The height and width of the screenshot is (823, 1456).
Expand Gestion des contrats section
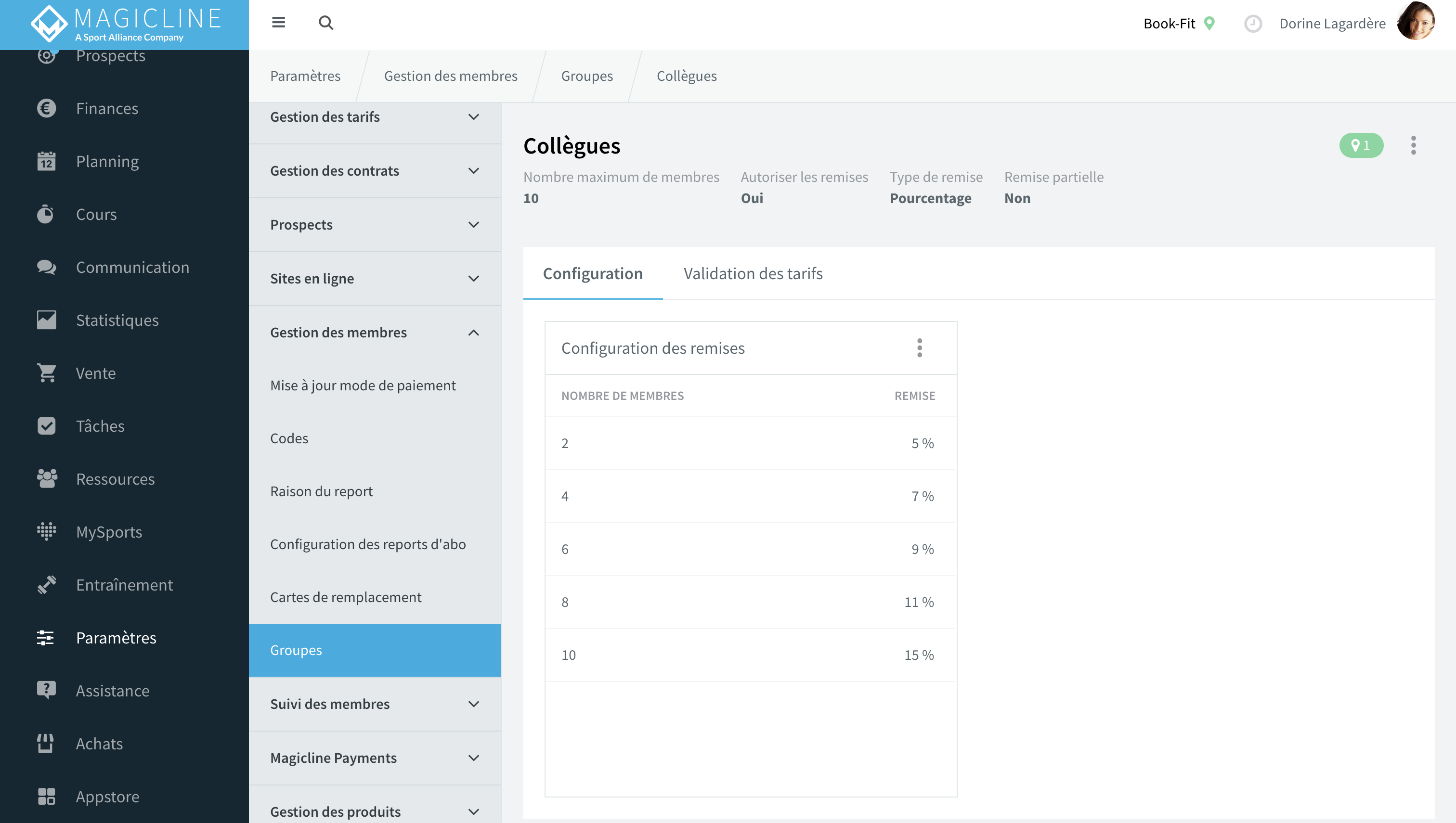click(375, 171)
